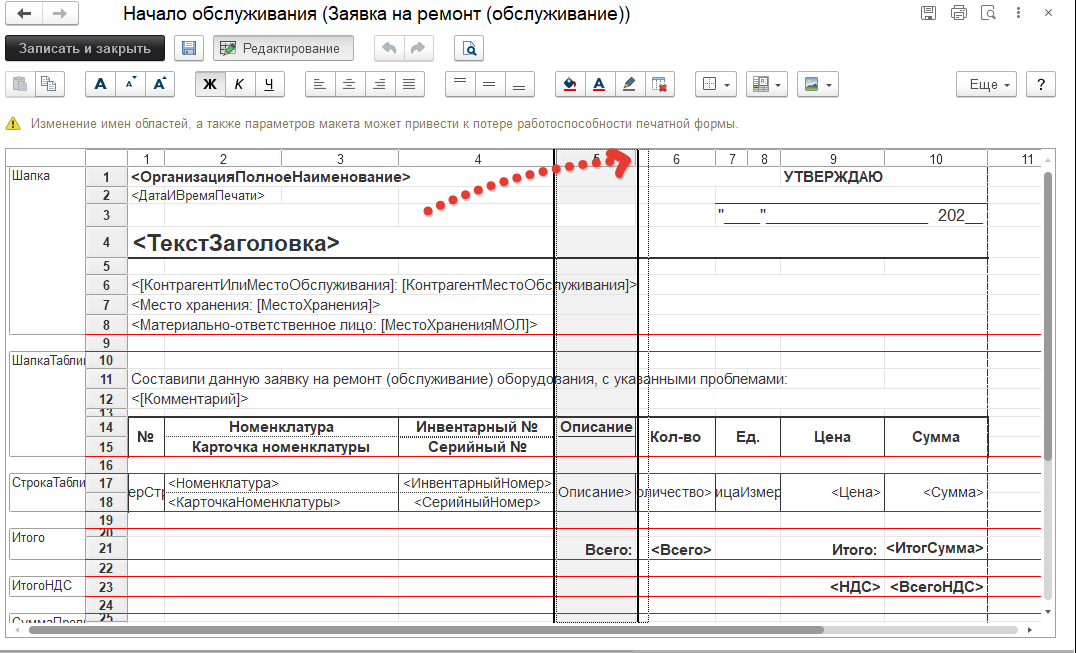The image size is (1076, 653).
Task: Click the Записать и закрыть button
Action: pos(84,47)
